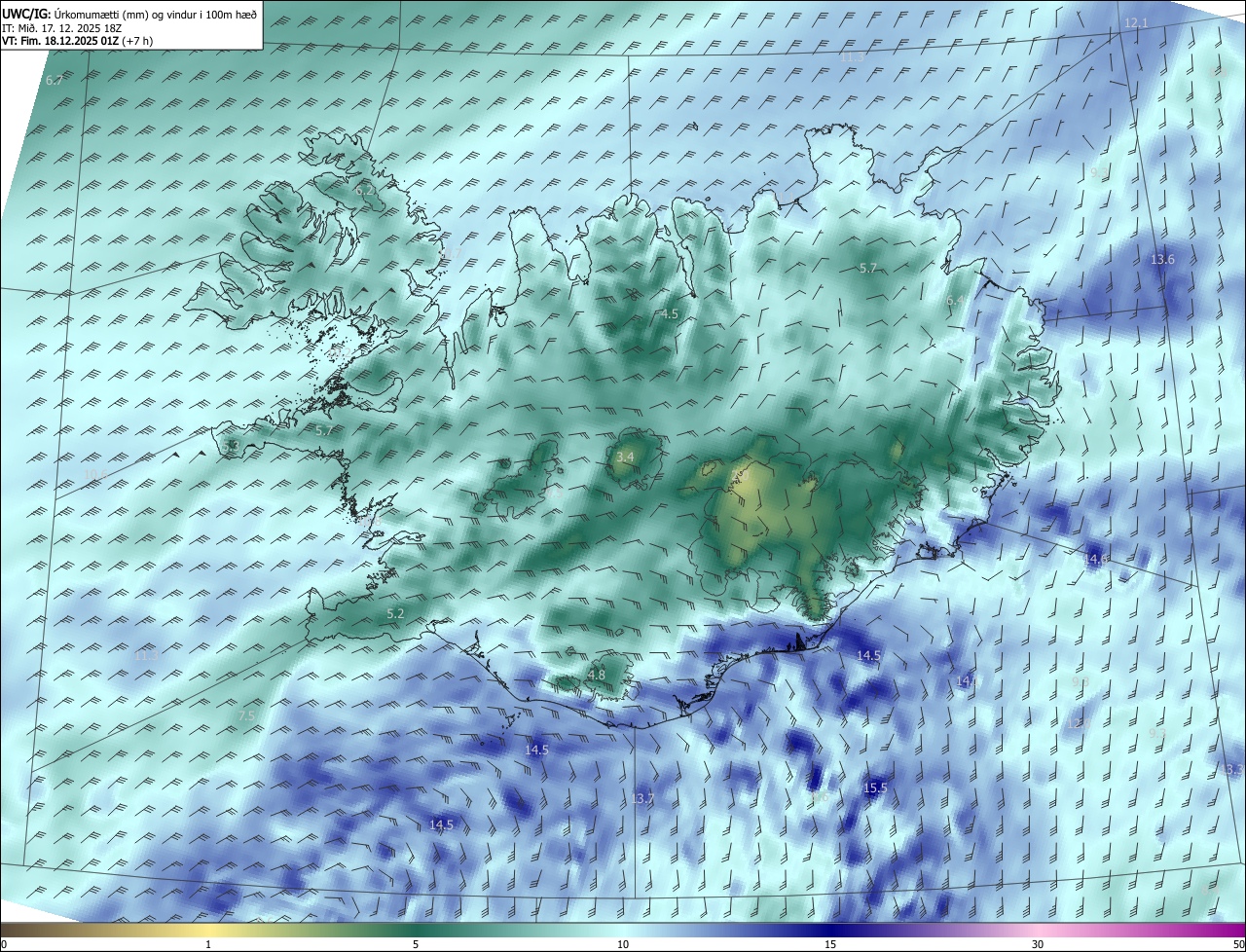Image resolution: width=1246 pixels, height=952 pixels.
Task: Click the map value label '4.8'
Action: pos(597,675)
